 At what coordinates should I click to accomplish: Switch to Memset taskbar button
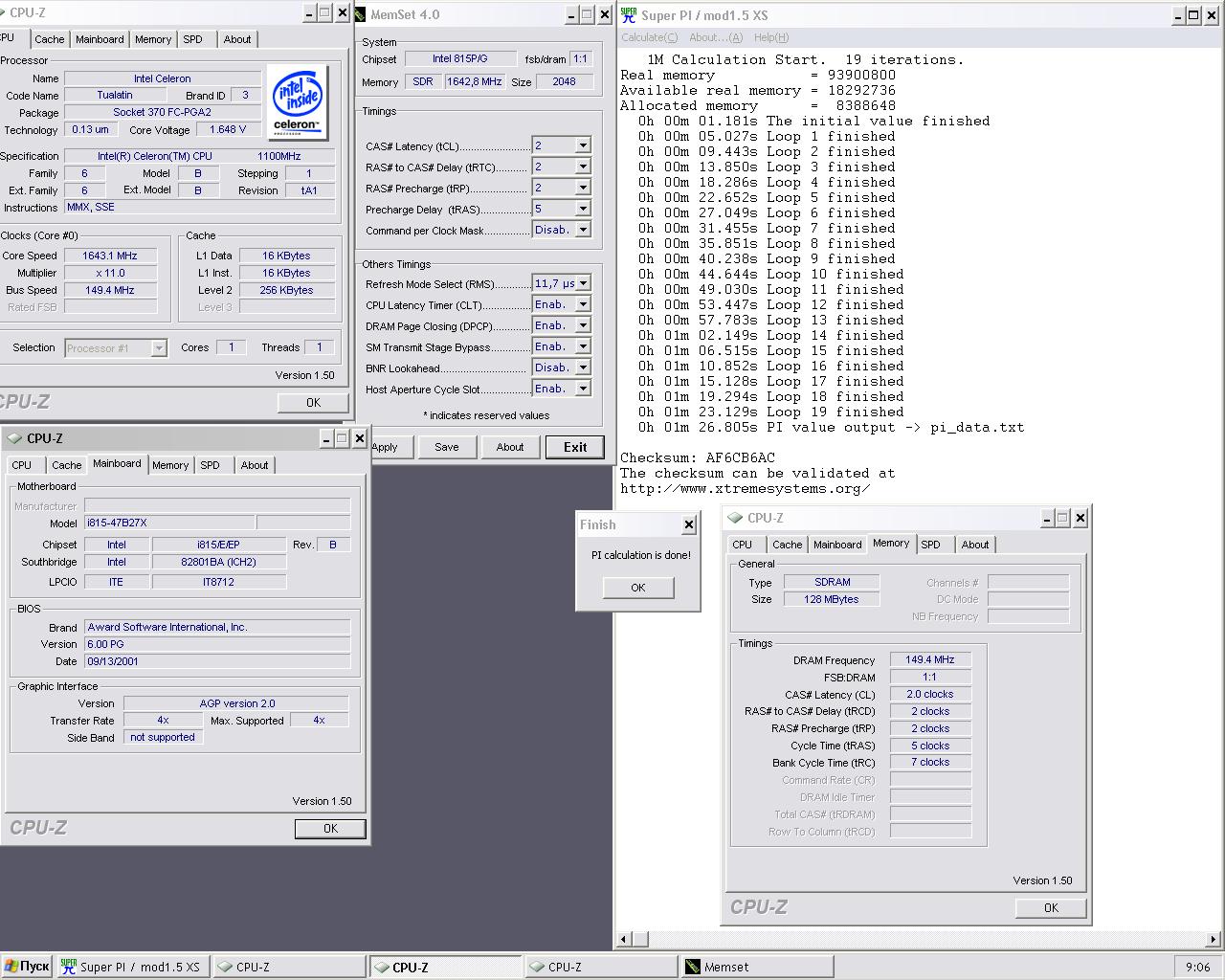[756, 967]
